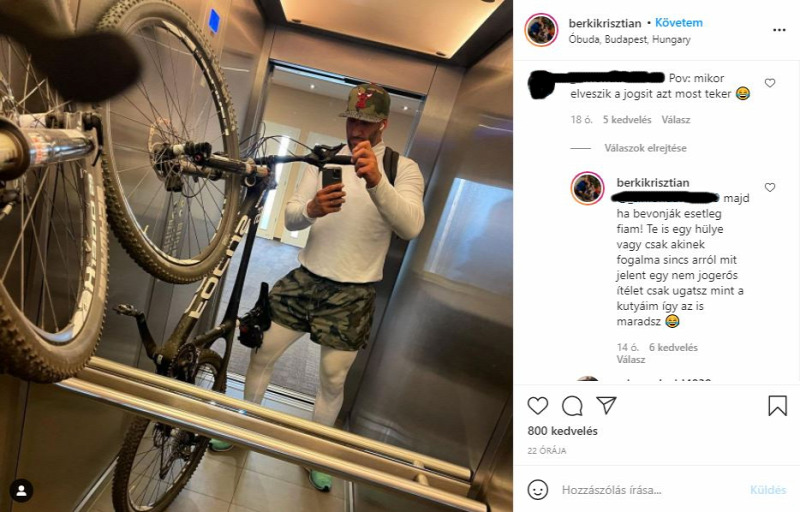Viewport: 800px width, 512px height.
Task: Click the 'Követem' following link
Action: point(679,23)
